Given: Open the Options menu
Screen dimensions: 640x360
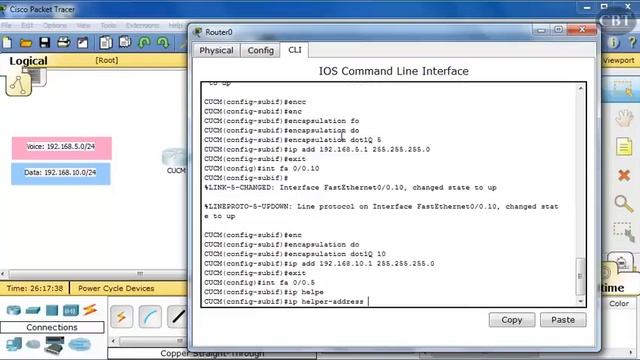Looking at the screenshot, I should (x=55, y=25).
